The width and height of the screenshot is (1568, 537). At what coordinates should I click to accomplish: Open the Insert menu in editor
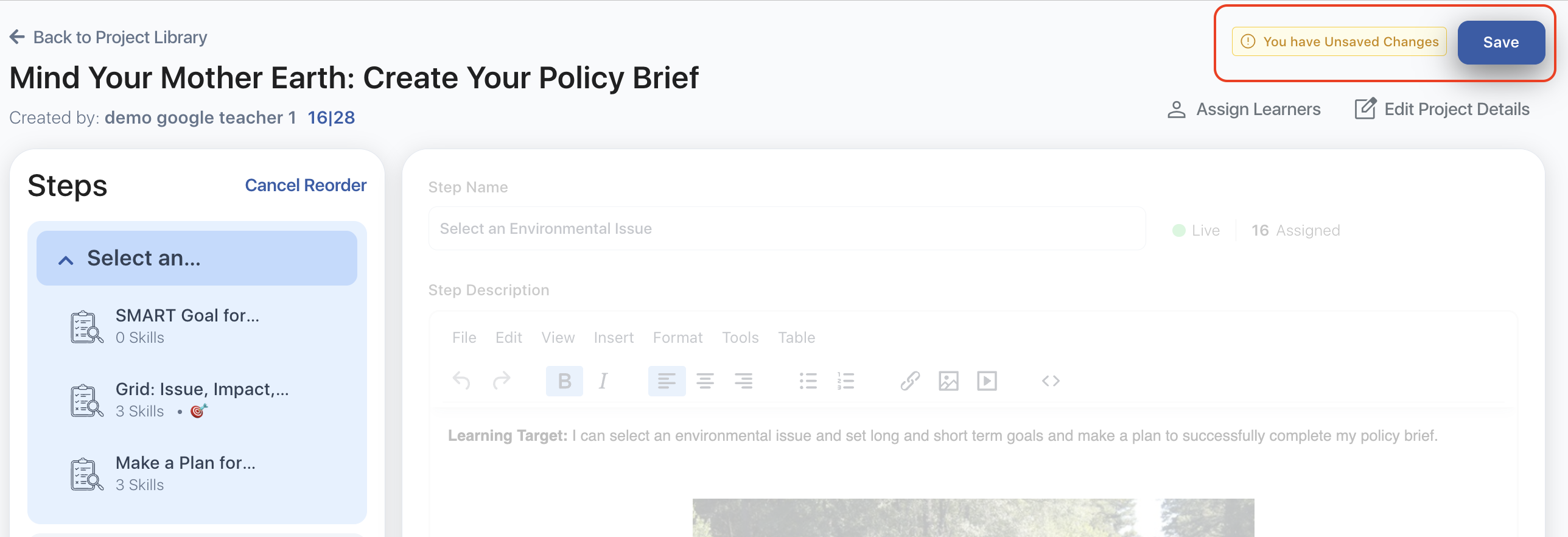(614, 337)
